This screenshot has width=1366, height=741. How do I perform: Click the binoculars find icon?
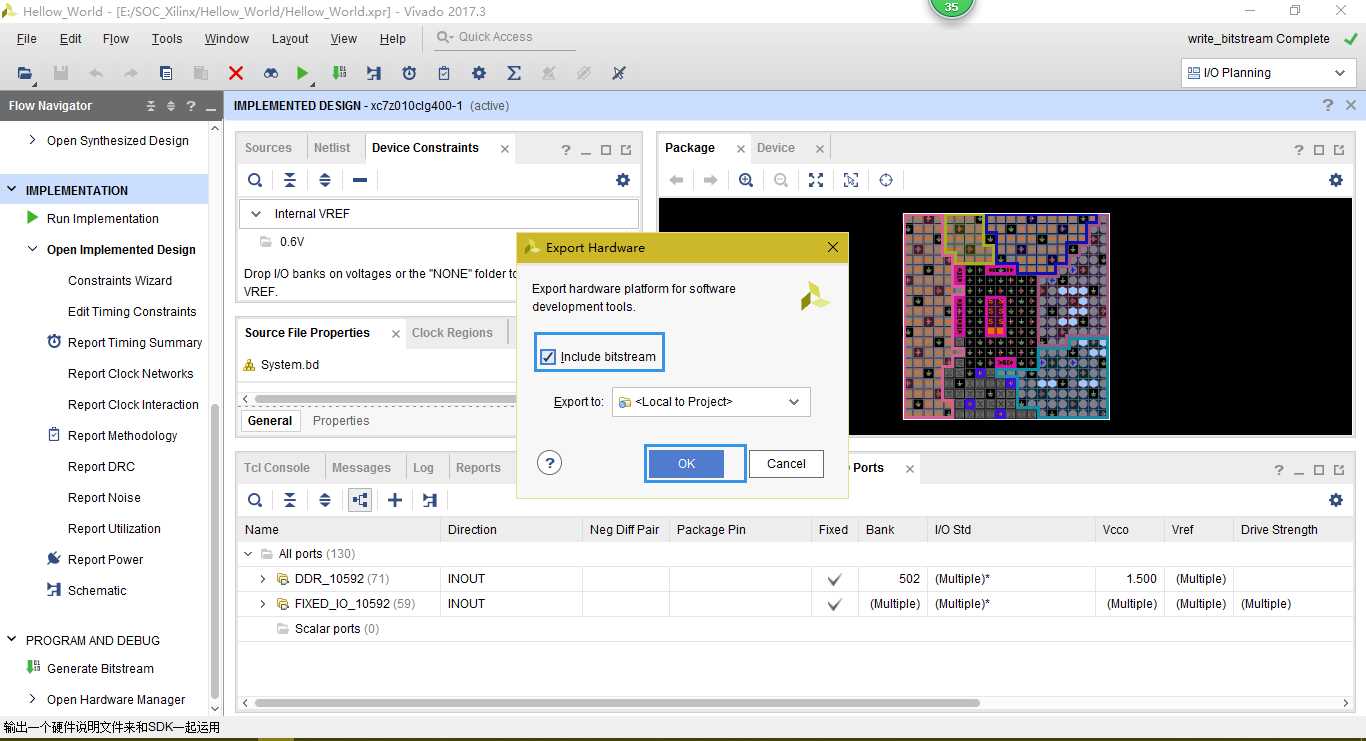tap(271, 73)
